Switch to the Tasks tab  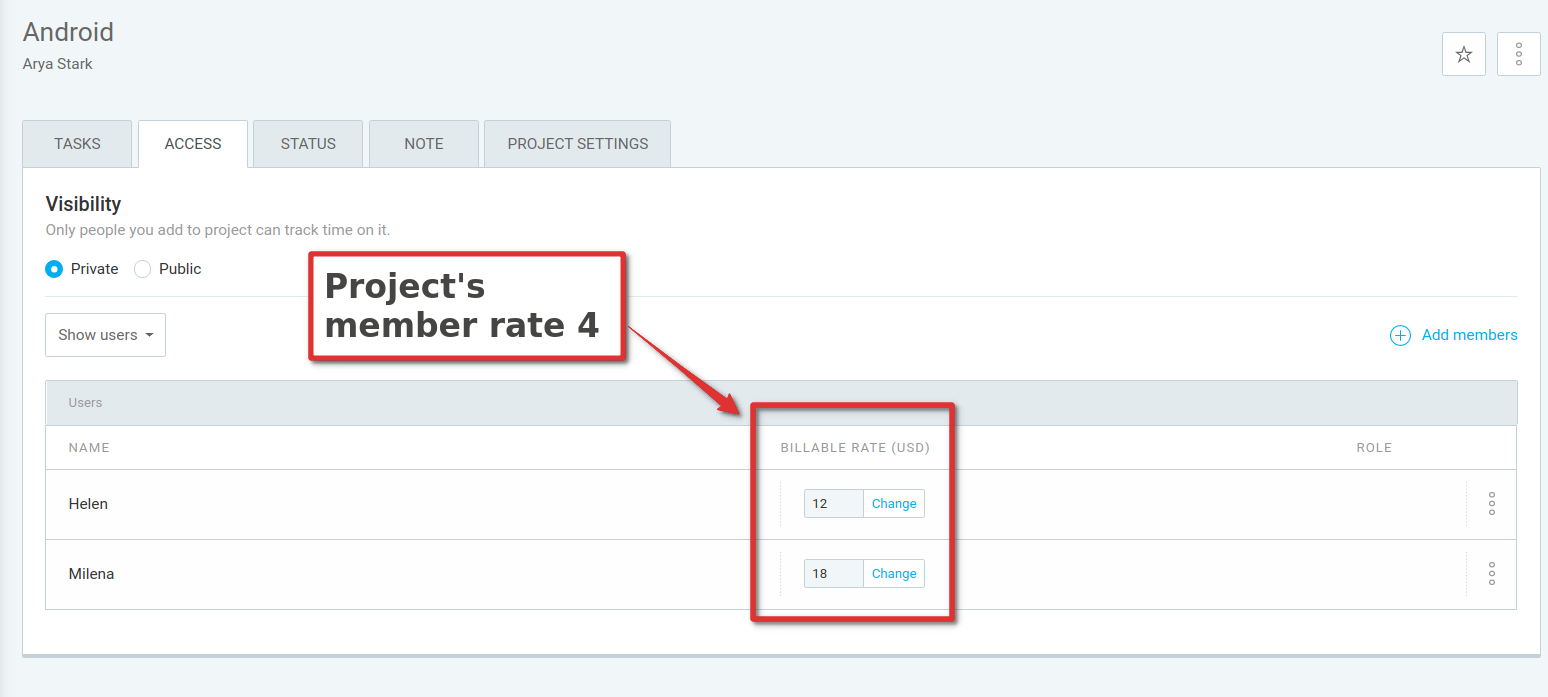pyautogui.click(x=77, y=144)
